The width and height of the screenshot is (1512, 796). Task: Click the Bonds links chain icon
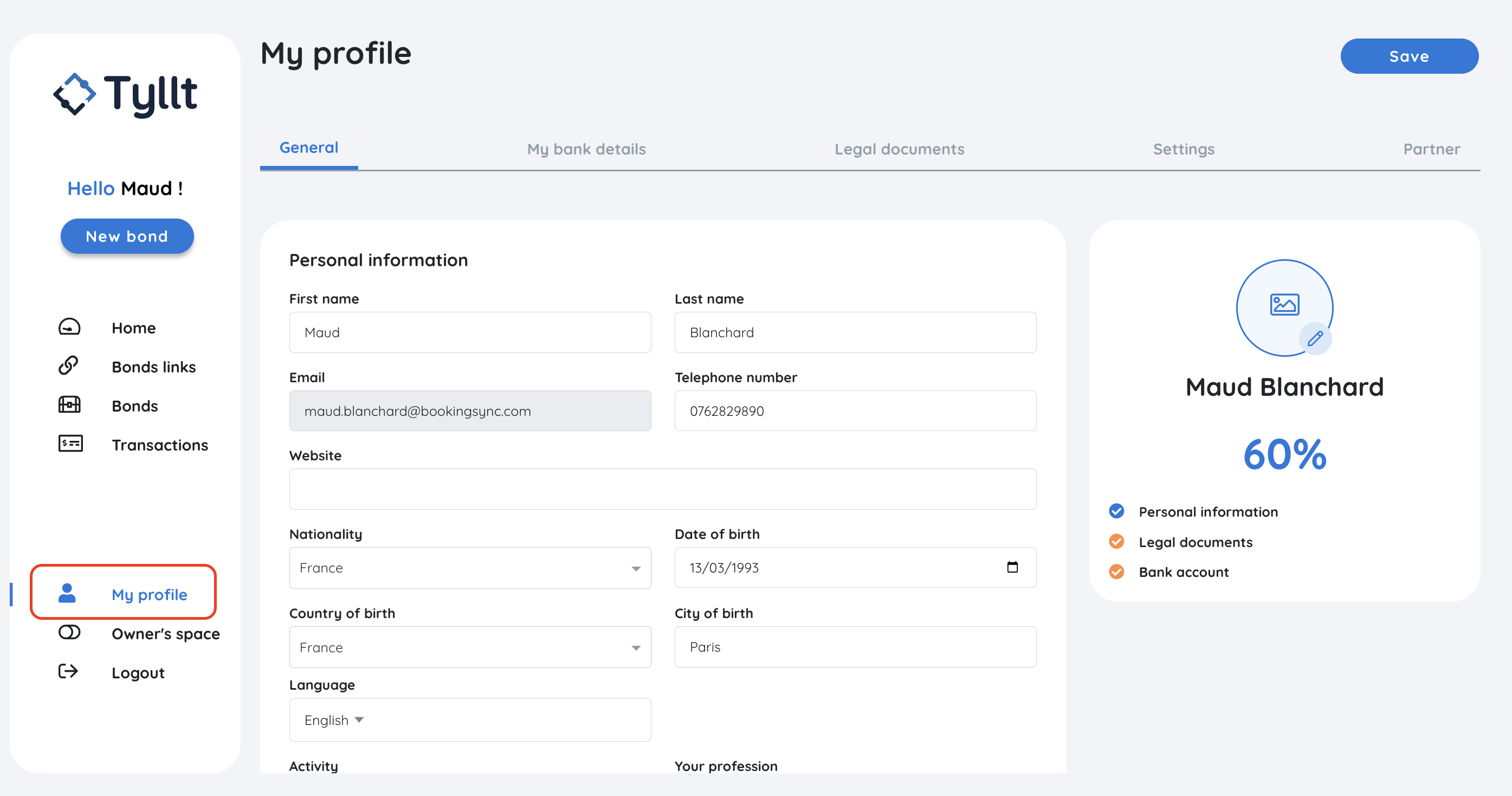click(68, 366)
